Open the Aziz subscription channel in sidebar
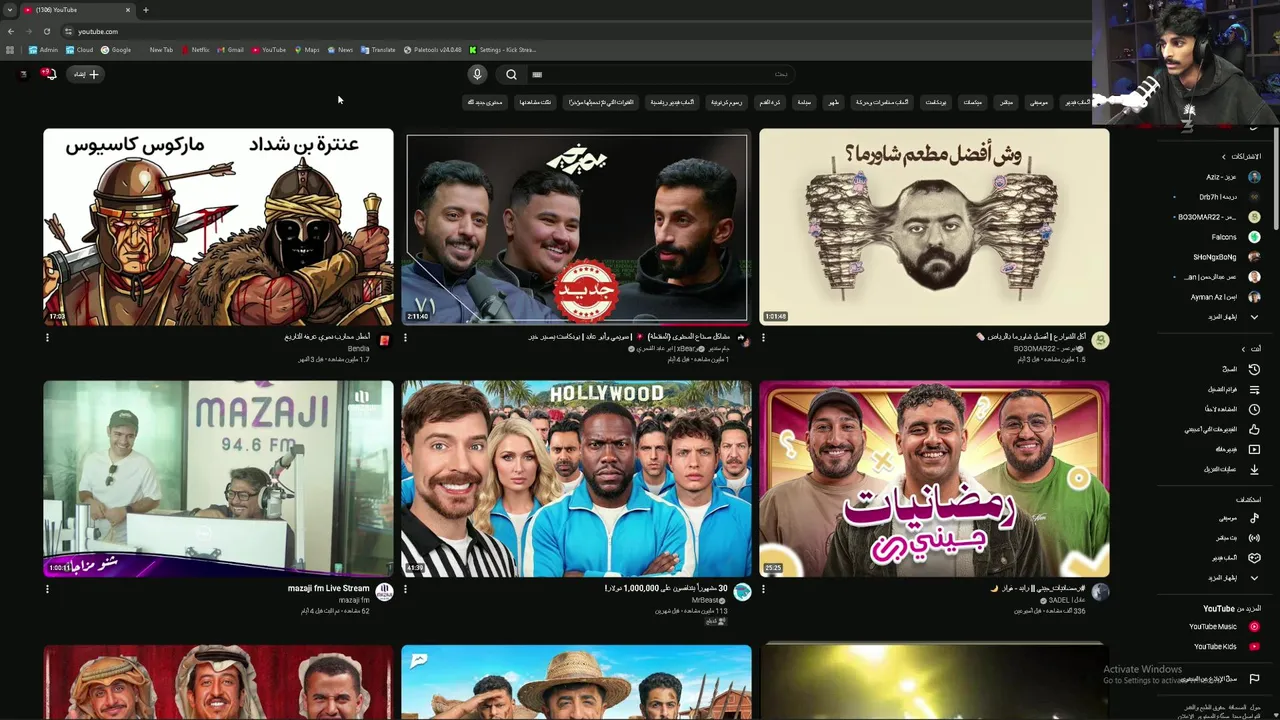1280x720 pixels. [1220, 177]
